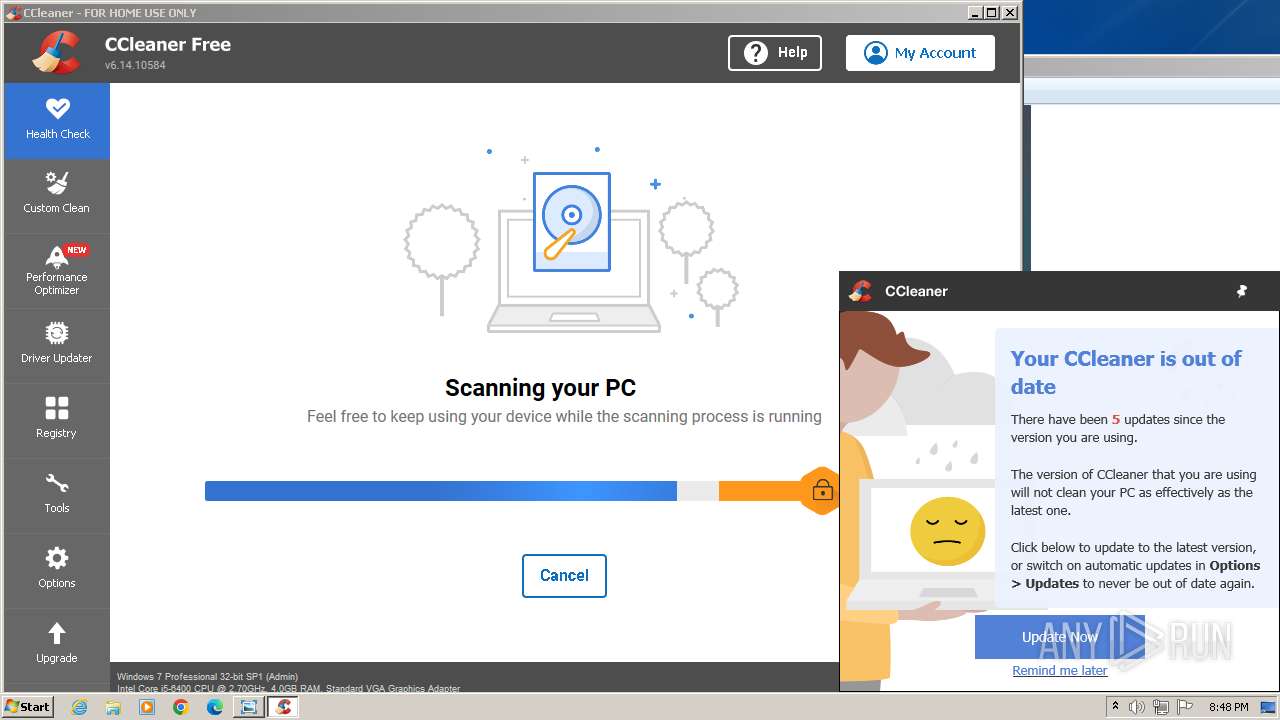
Task: Show hidden system tray icons
Action: [x=1116, y=707]
